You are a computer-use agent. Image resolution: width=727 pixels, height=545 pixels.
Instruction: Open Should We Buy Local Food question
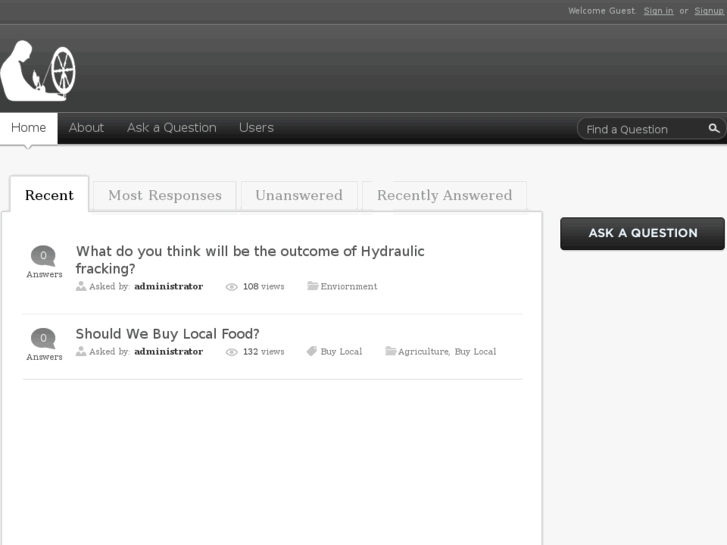click(167, 333)
